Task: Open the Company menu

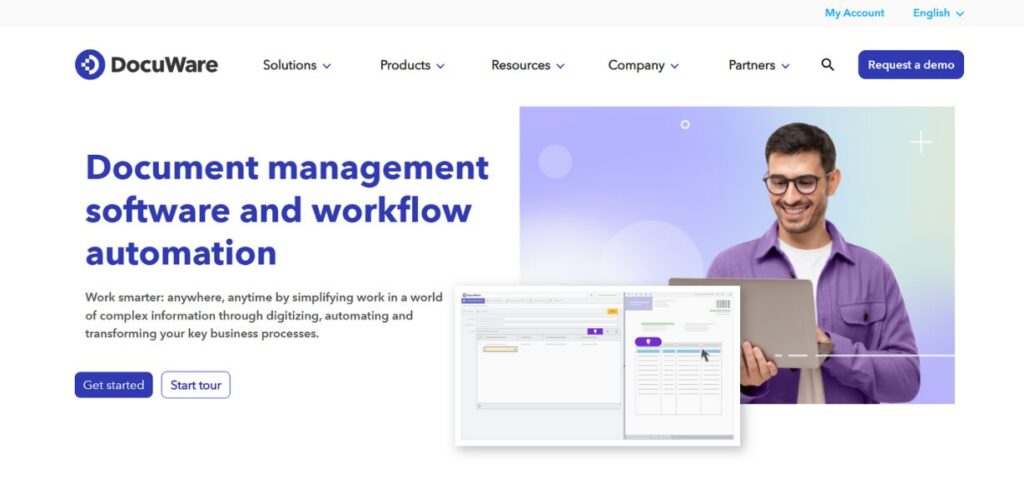Action: (x=643, y=65)
